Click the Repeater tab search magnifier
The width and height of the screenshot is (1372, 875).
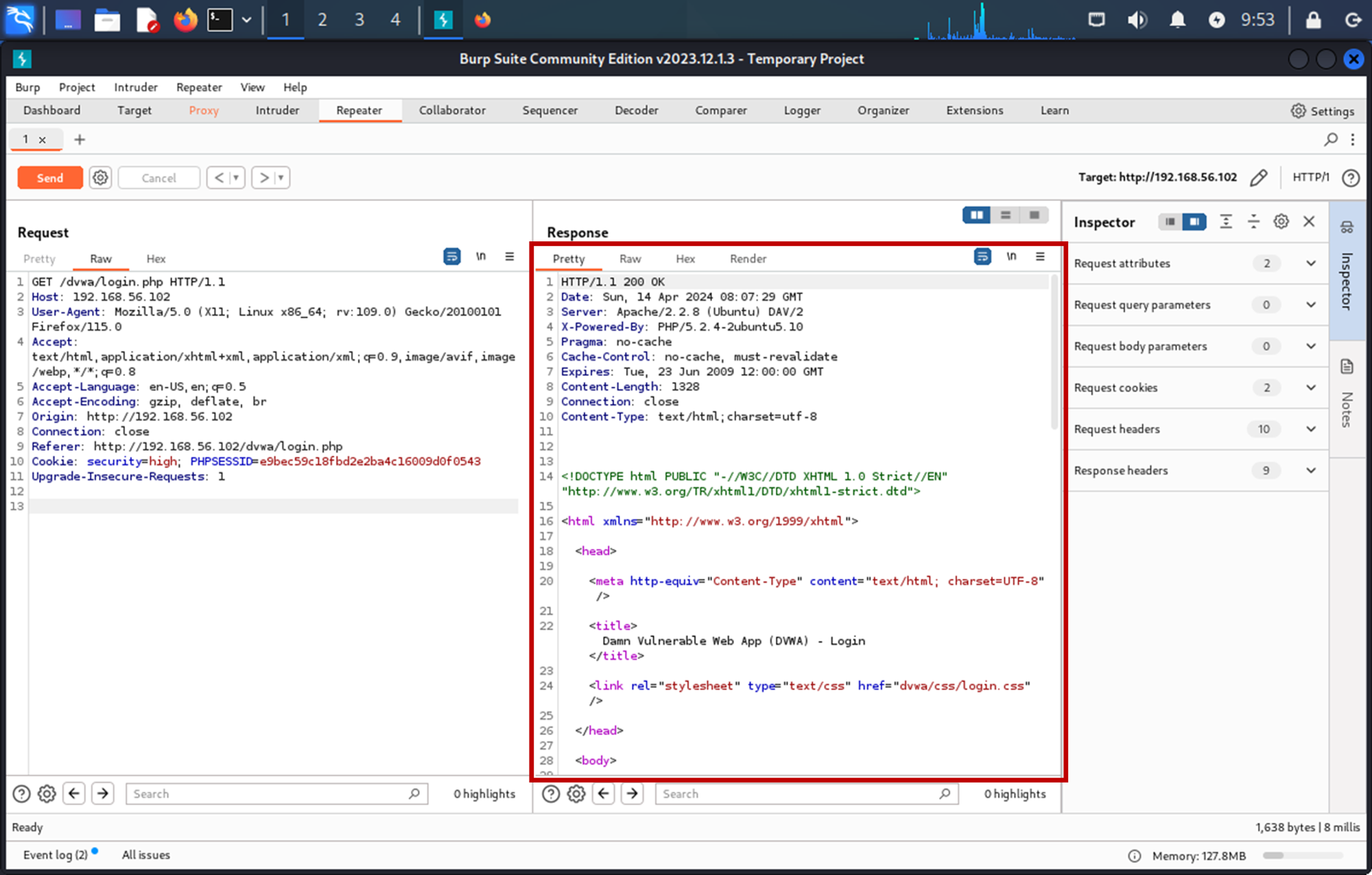(1331, 139)
